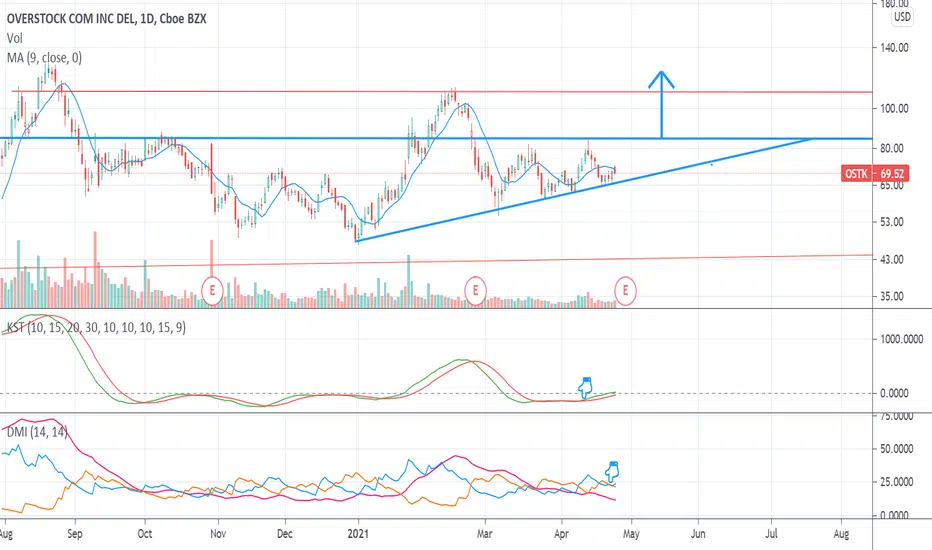Viewport: 932px width, 550px height.
Task: Click the 43.00 price axis label
Action: point(892,259)
